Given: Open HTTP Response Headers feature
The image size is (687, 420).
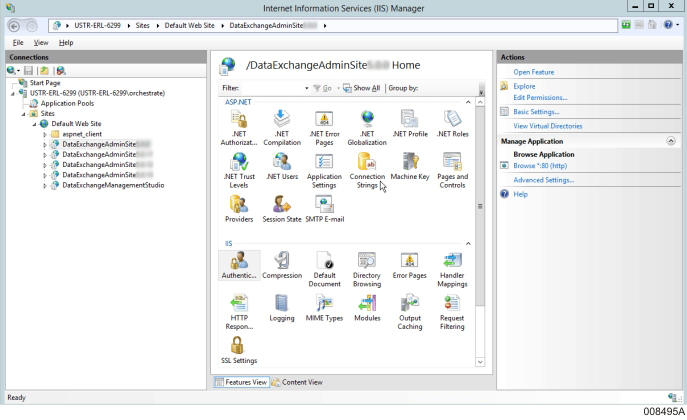Looking at the screenshot, I should coord(239,312).
